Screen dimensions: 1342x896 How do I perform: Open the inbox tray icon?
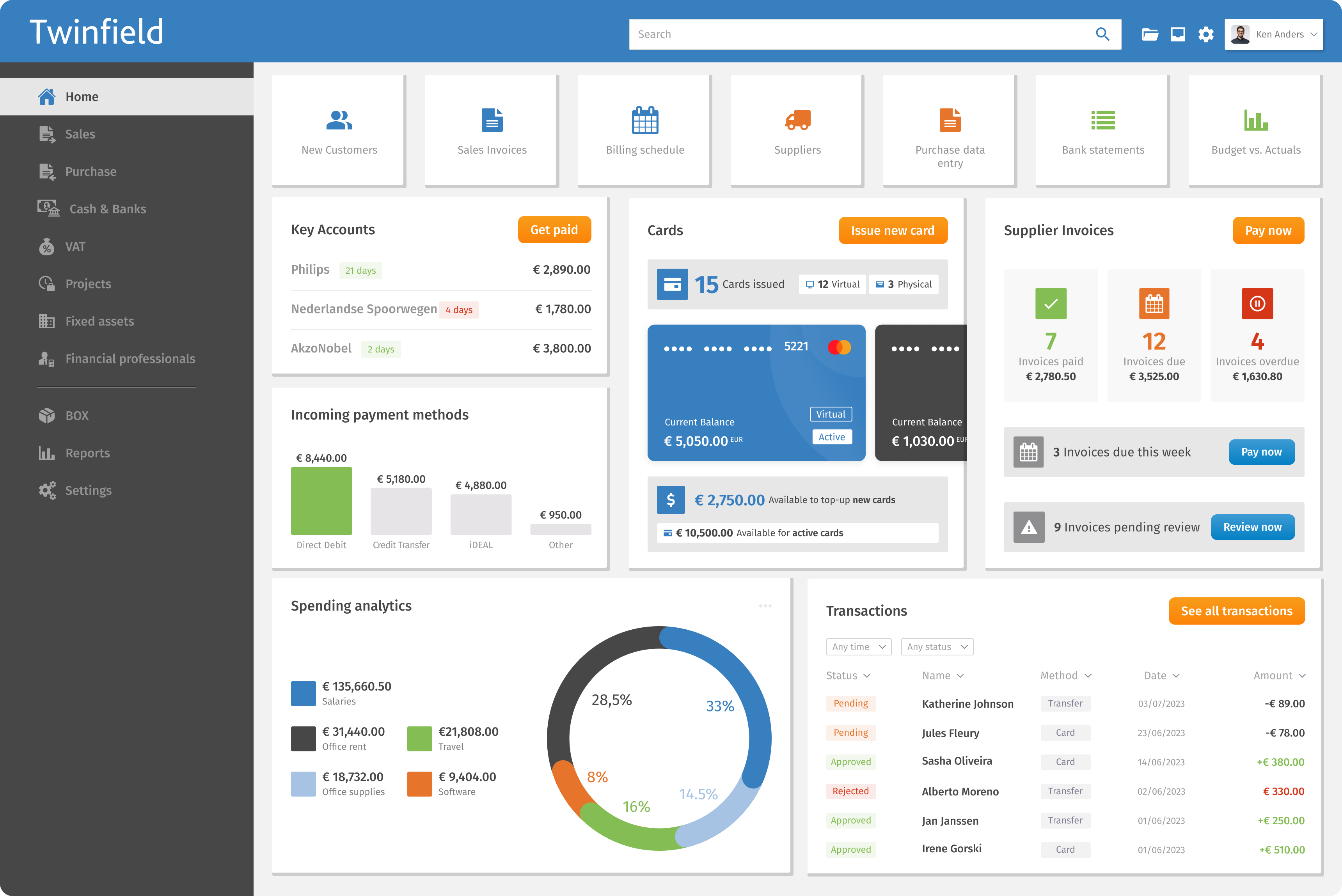pos(1178,34)
